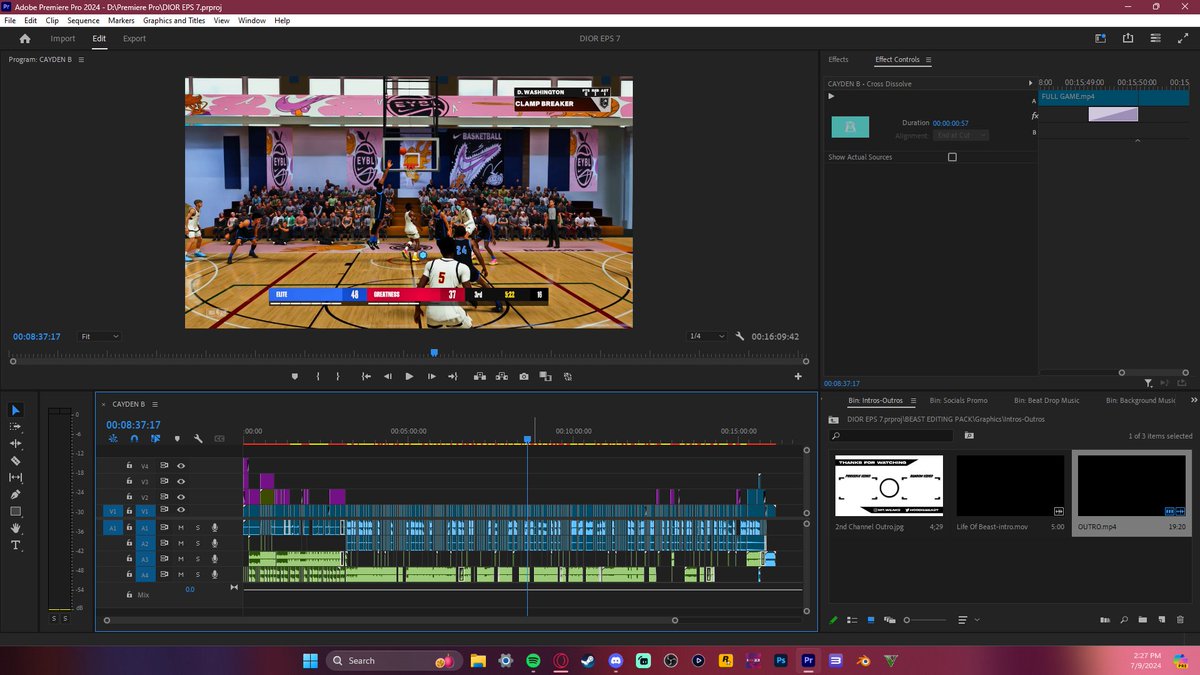Screen dimensions: 1200x675
Task: Open the Alignment dropdown in Effect Controls
Action: click(961, 135)
